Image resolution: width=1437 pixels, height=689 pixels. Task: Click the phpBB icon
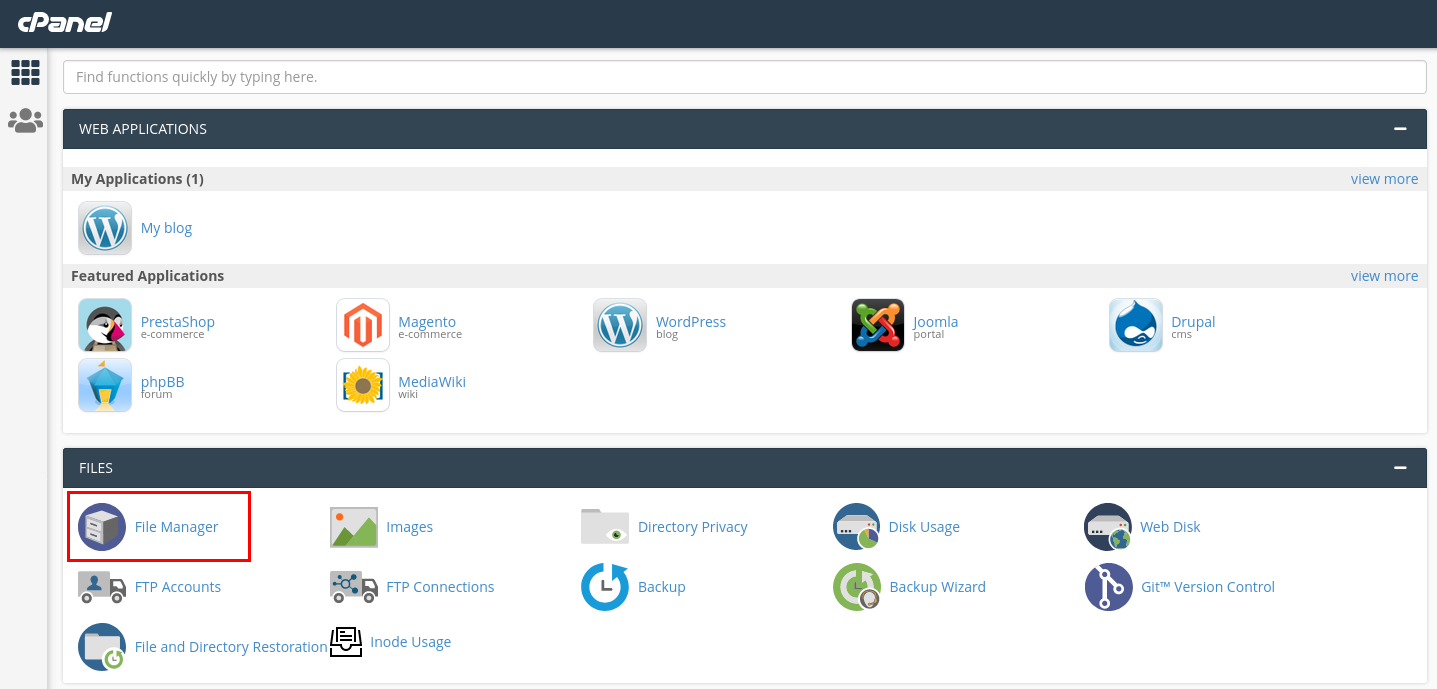click(x=105, y=385)
